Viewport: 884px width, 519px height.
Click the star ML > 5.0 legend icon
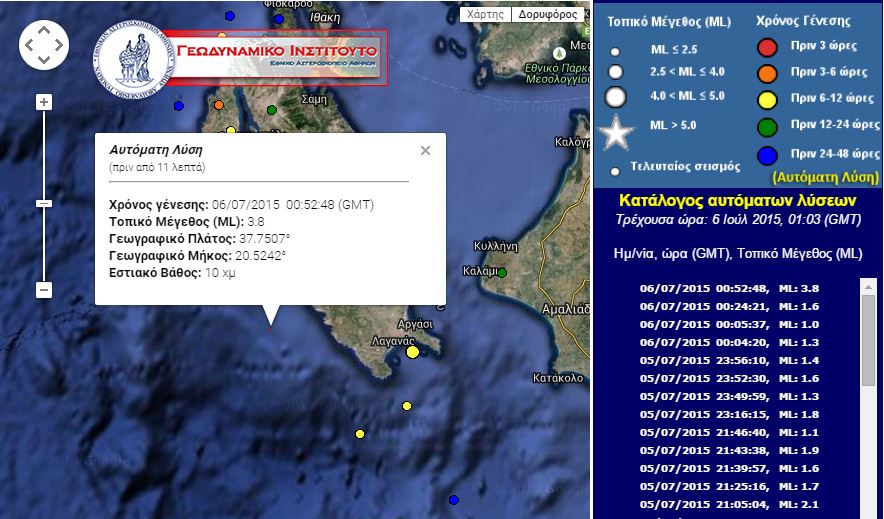click(616, 132)
